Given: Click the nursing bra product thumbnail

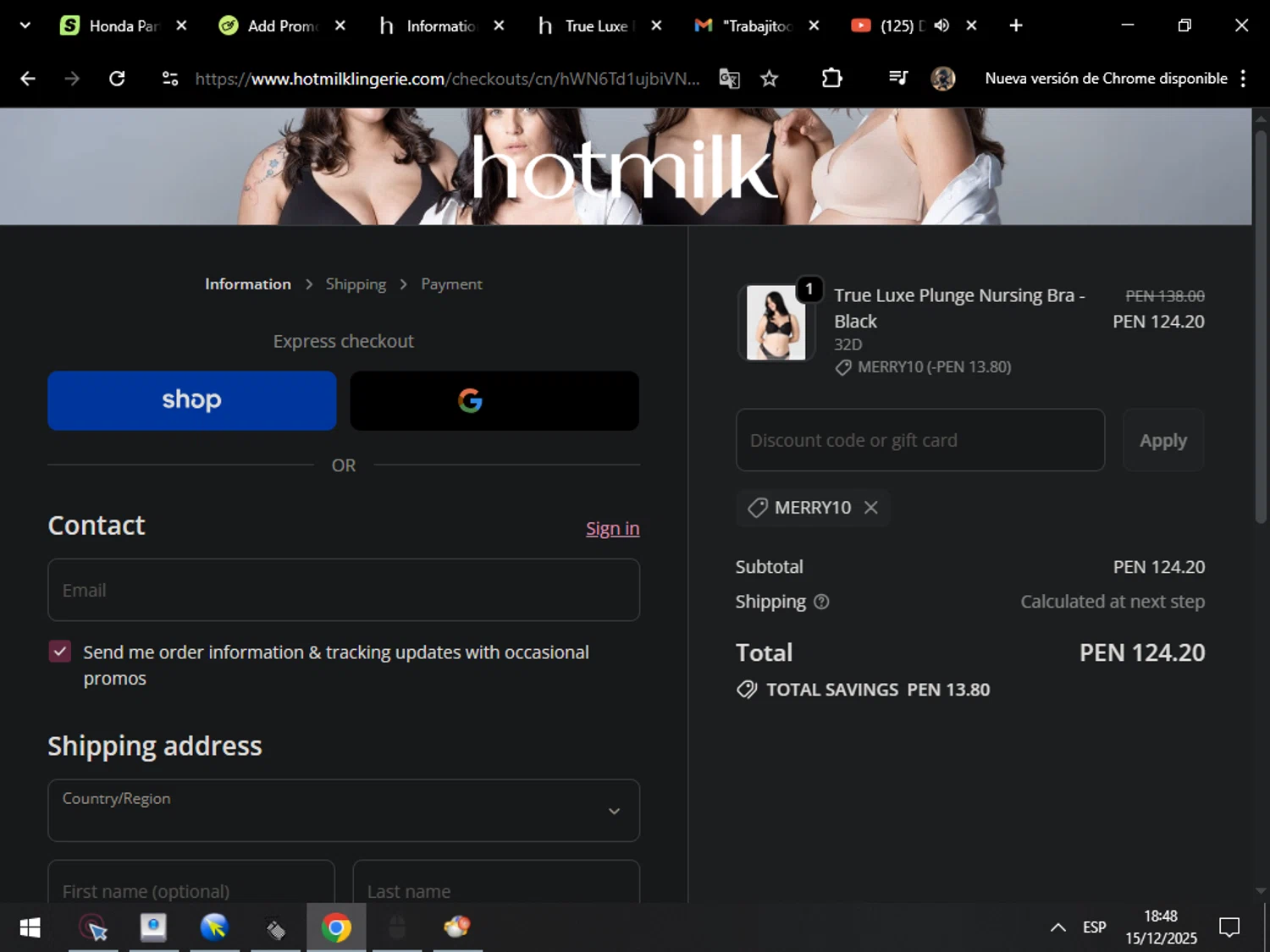Looking at the screenshot, I should (x=776, y=322).
